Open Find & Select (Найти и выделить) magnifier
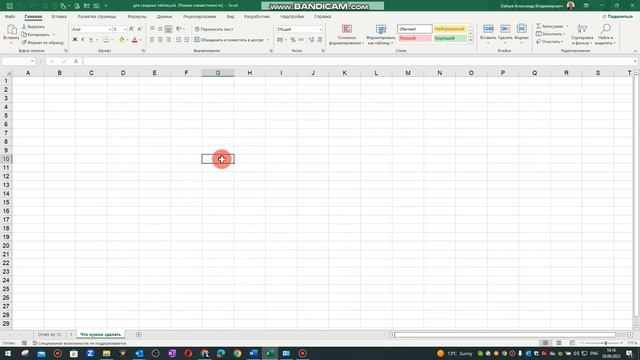 pos(606,34)
